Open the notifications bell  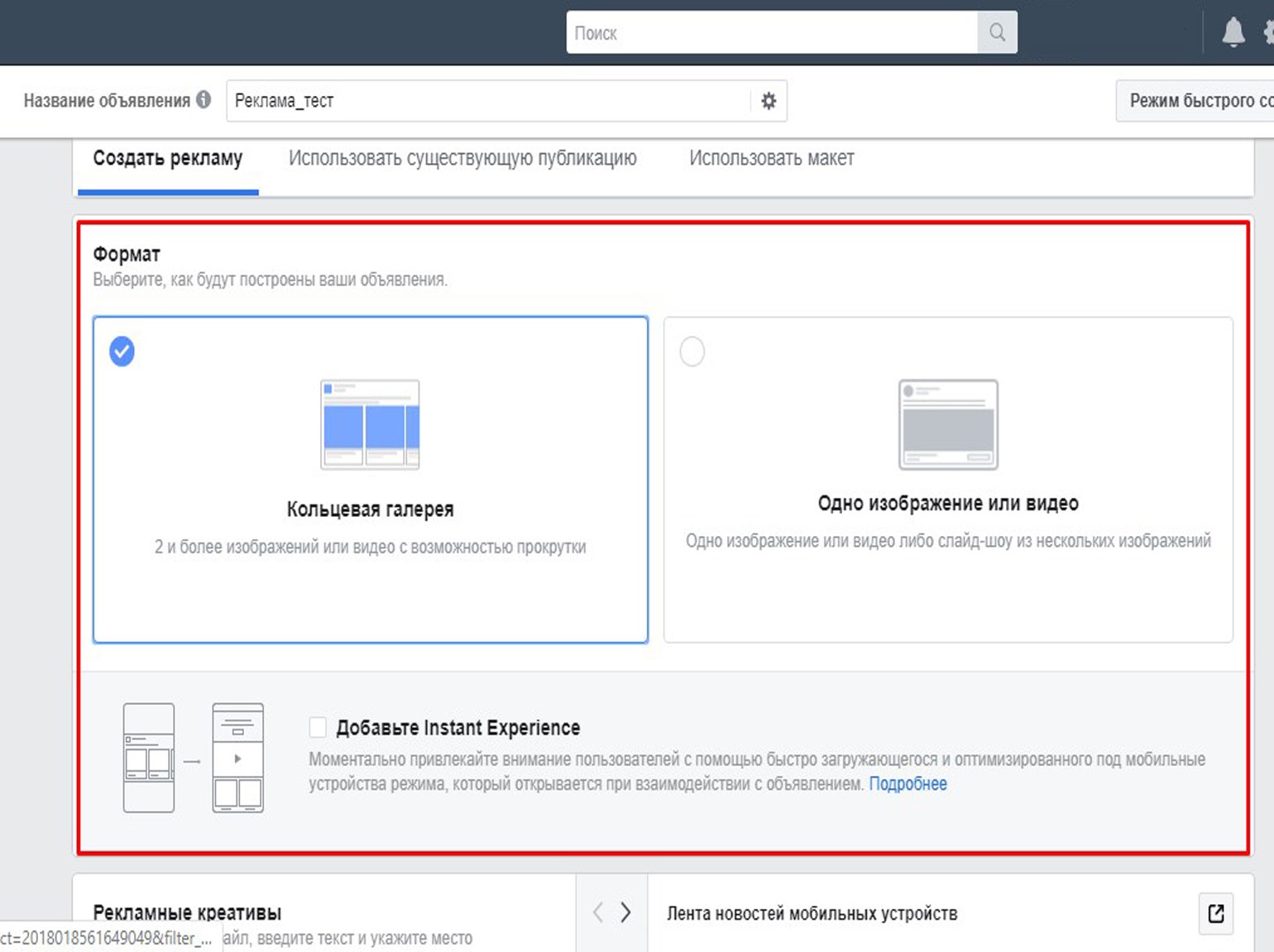pos(1233,32)
